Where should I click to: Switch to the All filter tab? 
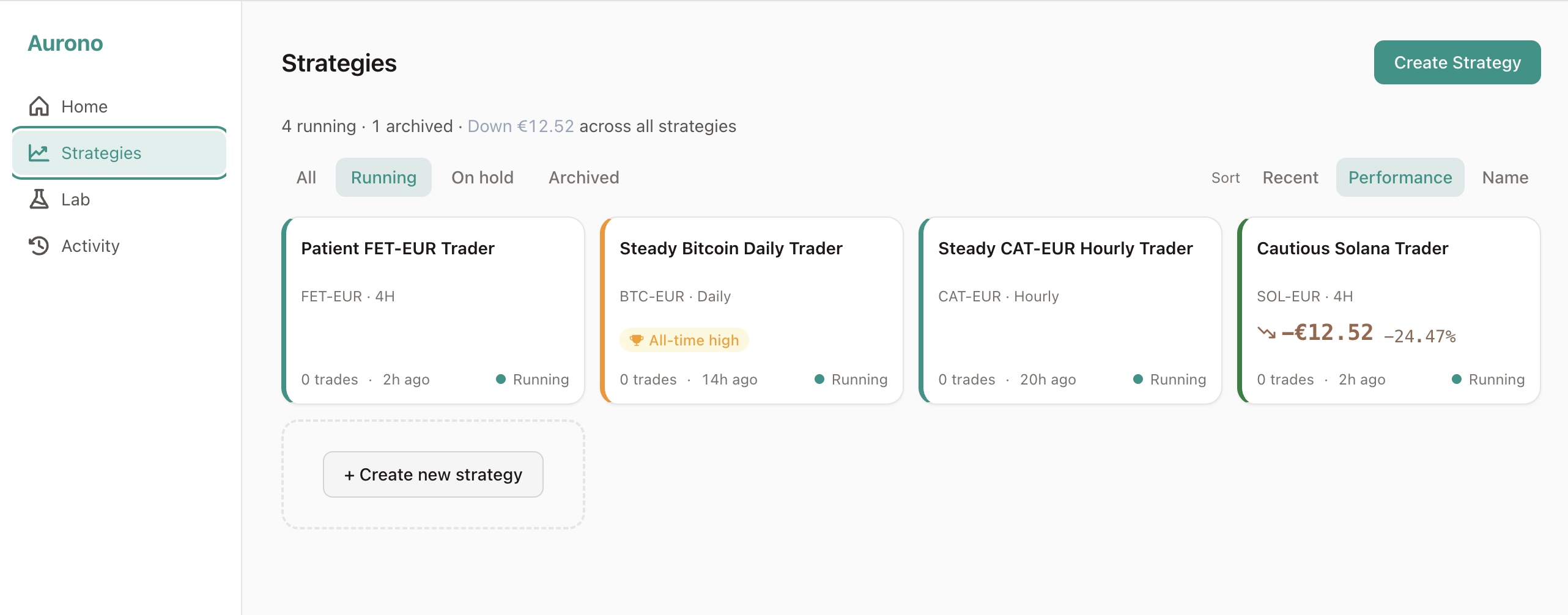tap(306, 177)
